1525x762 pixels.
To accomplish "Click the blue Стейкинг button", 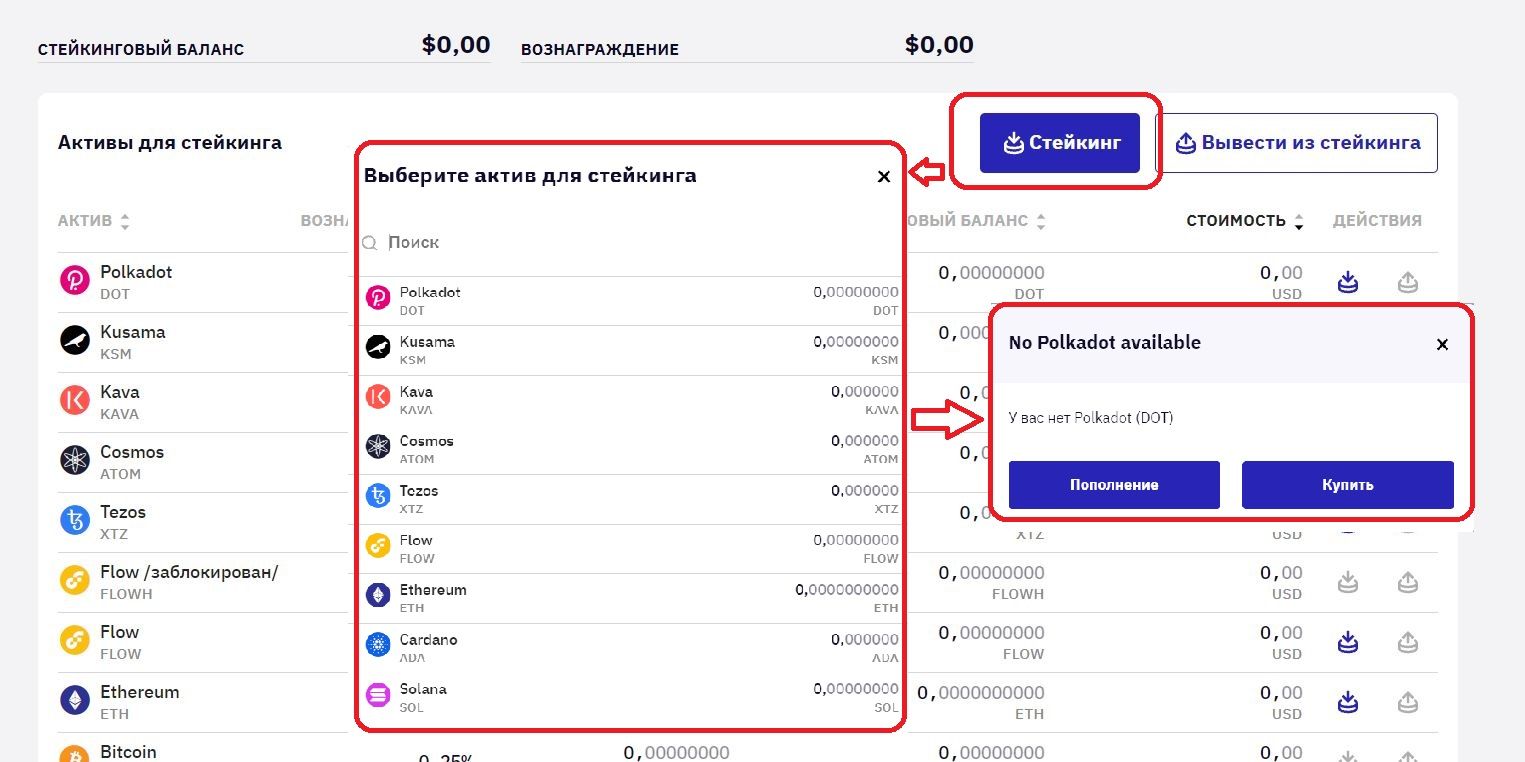I will [x=1060, y=143].
